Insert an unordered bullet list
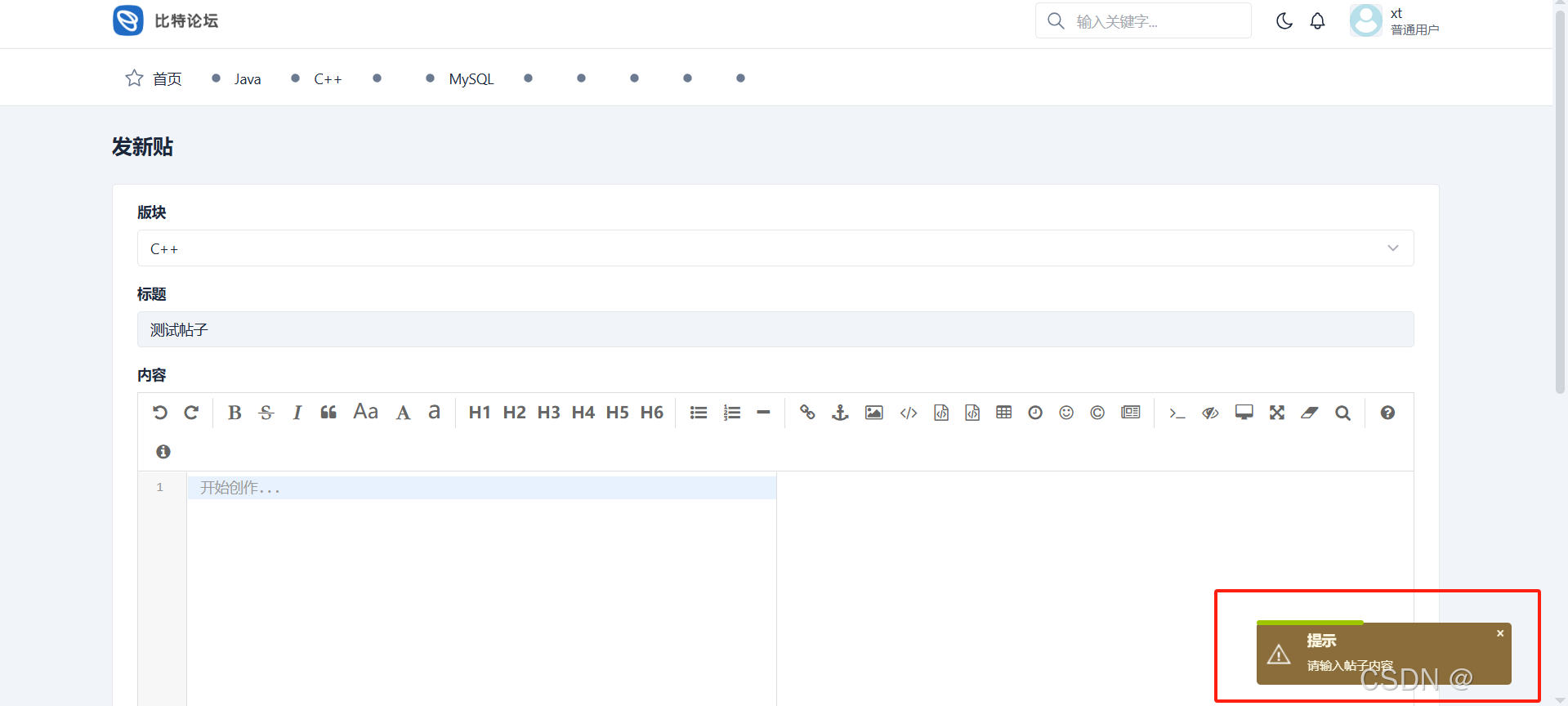Viewport: 1568px width, 706px height. click(x=699, y=413)
